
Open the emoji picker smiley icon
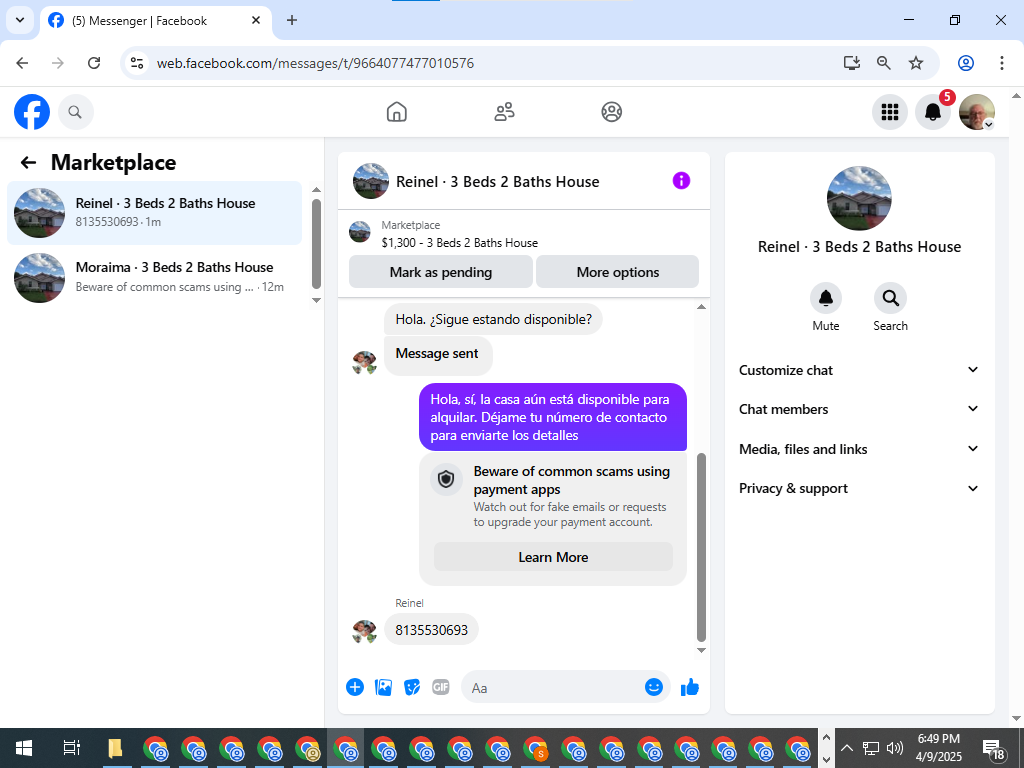(x=654, y=687)
